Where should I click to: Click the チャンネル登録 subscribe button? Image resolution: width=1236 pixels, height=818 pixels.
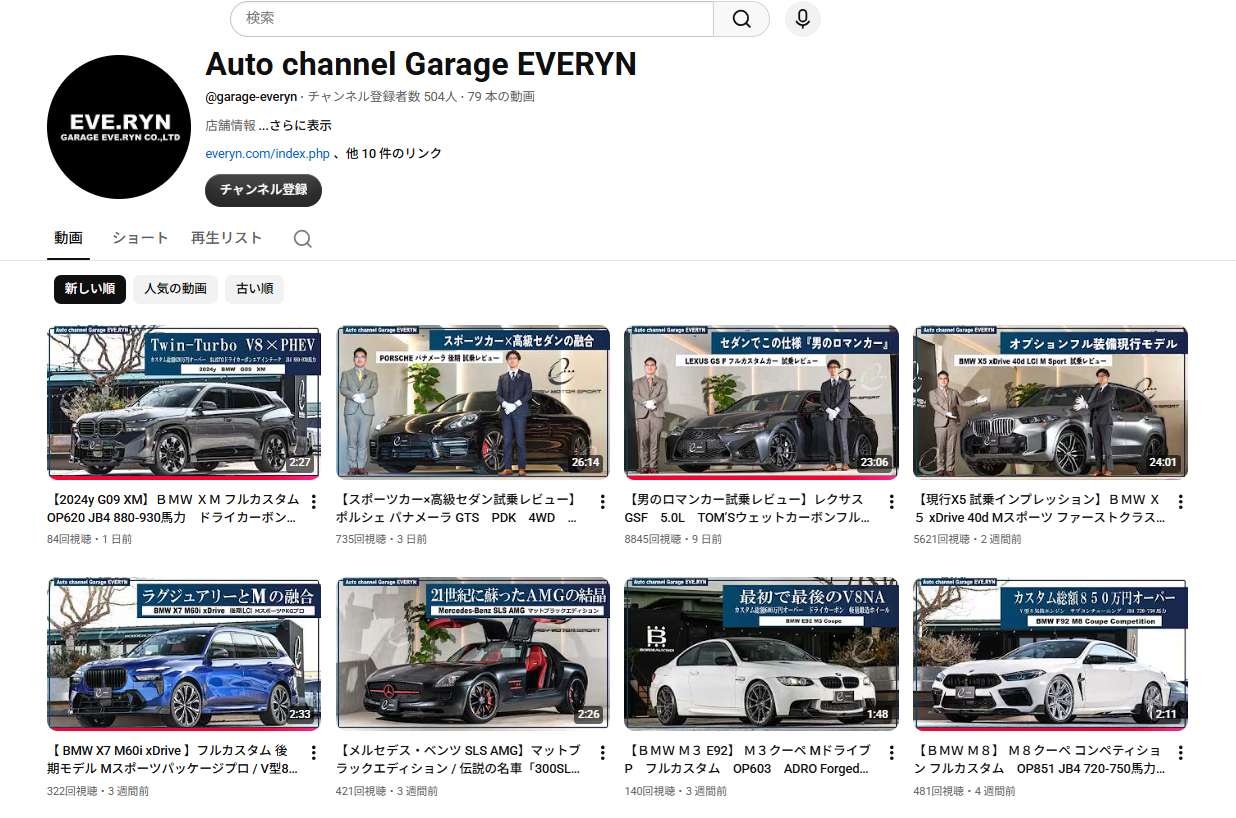point(263,190)
